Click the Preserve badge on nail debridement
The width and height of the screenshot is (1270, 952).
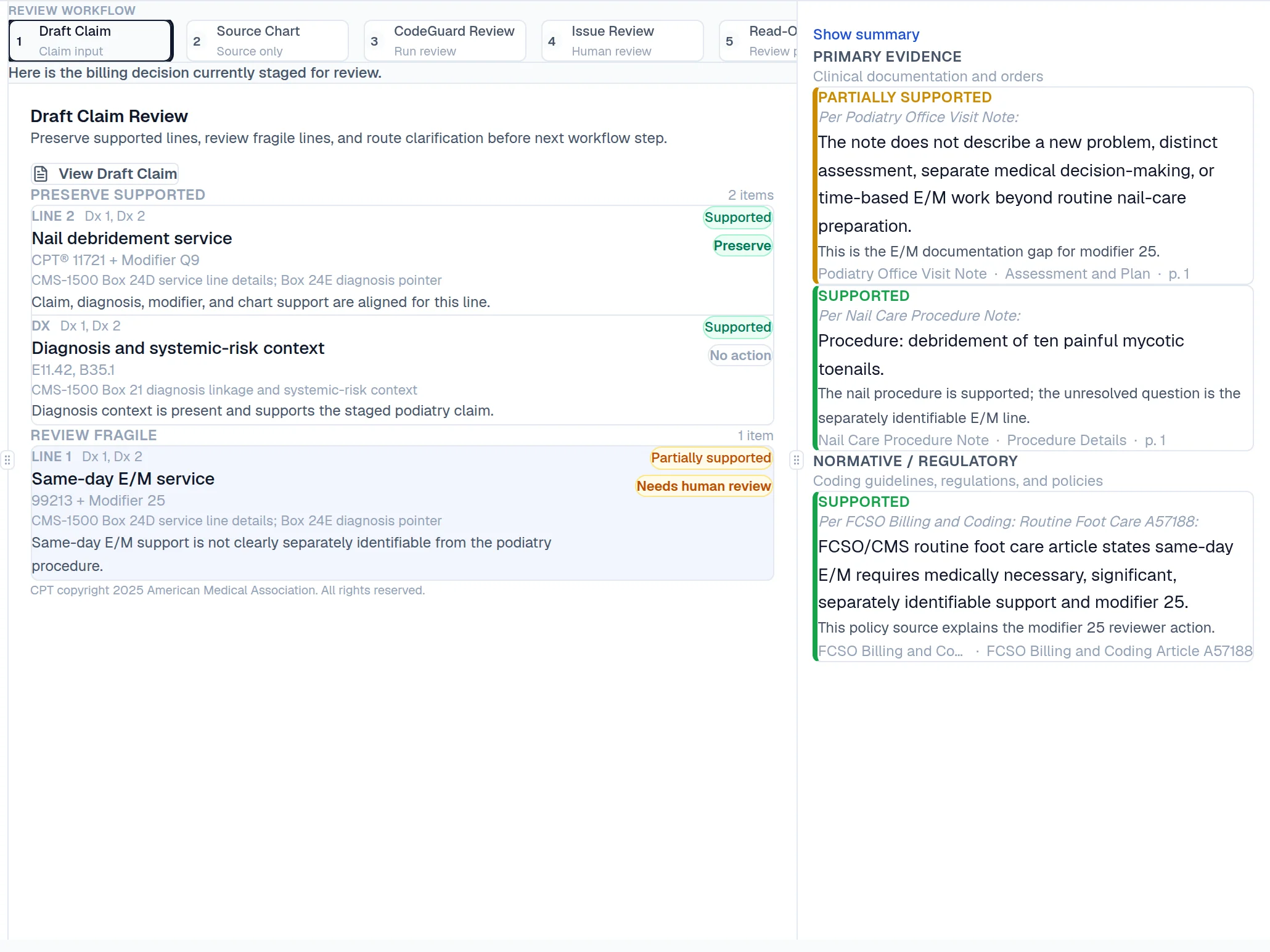742,245
